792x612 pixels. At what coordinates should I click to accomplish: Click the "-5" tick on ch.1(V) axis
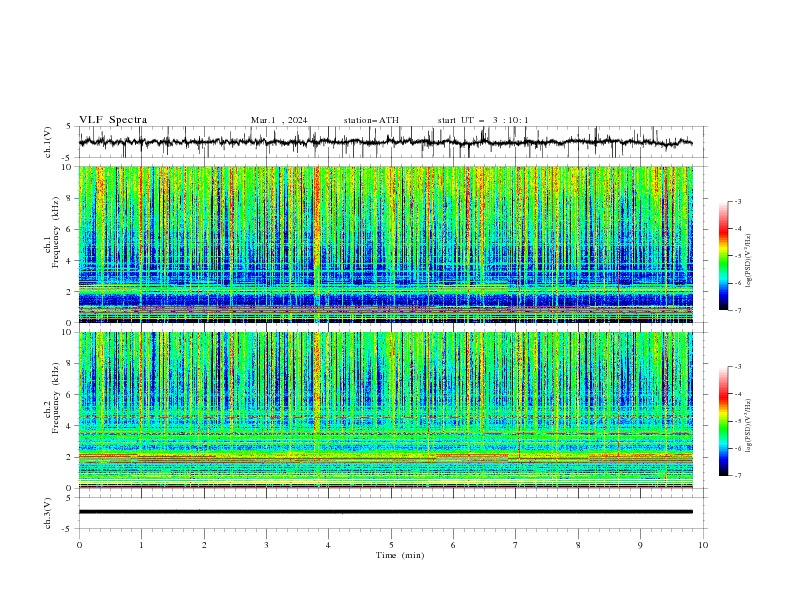67,158
